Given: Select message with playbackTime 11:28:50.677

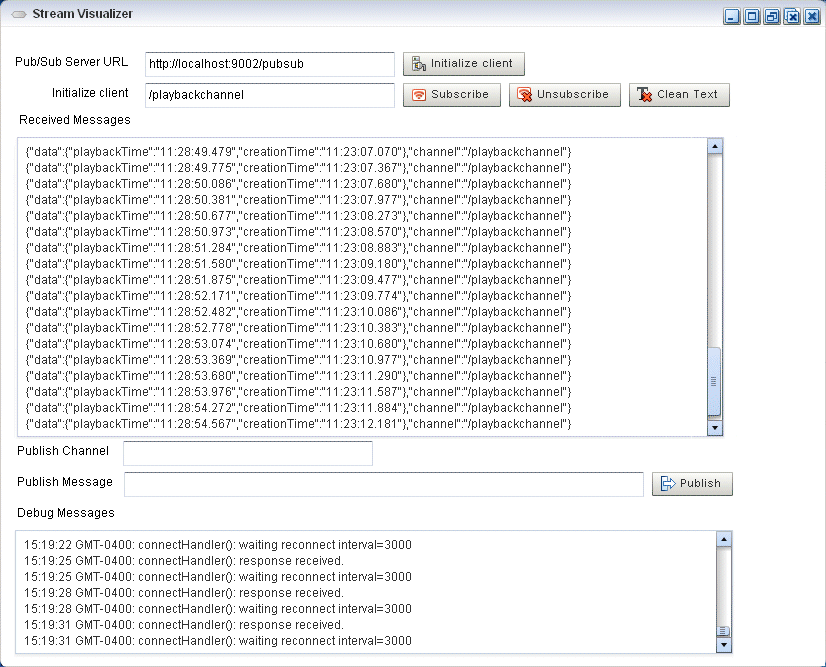Looking at the screenshot, I should click(x=298, y=216).
